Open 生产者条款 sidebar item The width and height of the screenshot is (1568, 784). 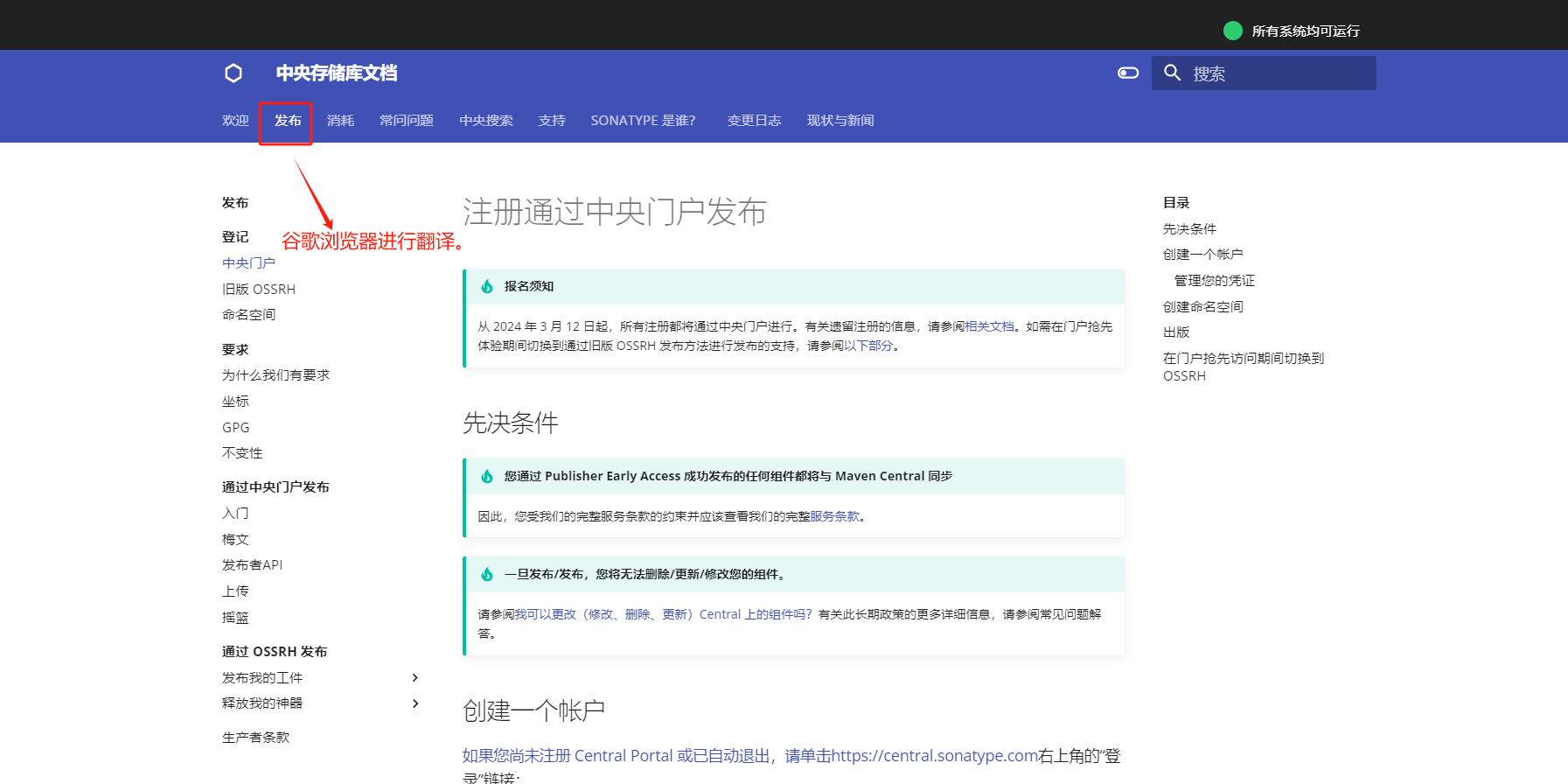[255, 738]
